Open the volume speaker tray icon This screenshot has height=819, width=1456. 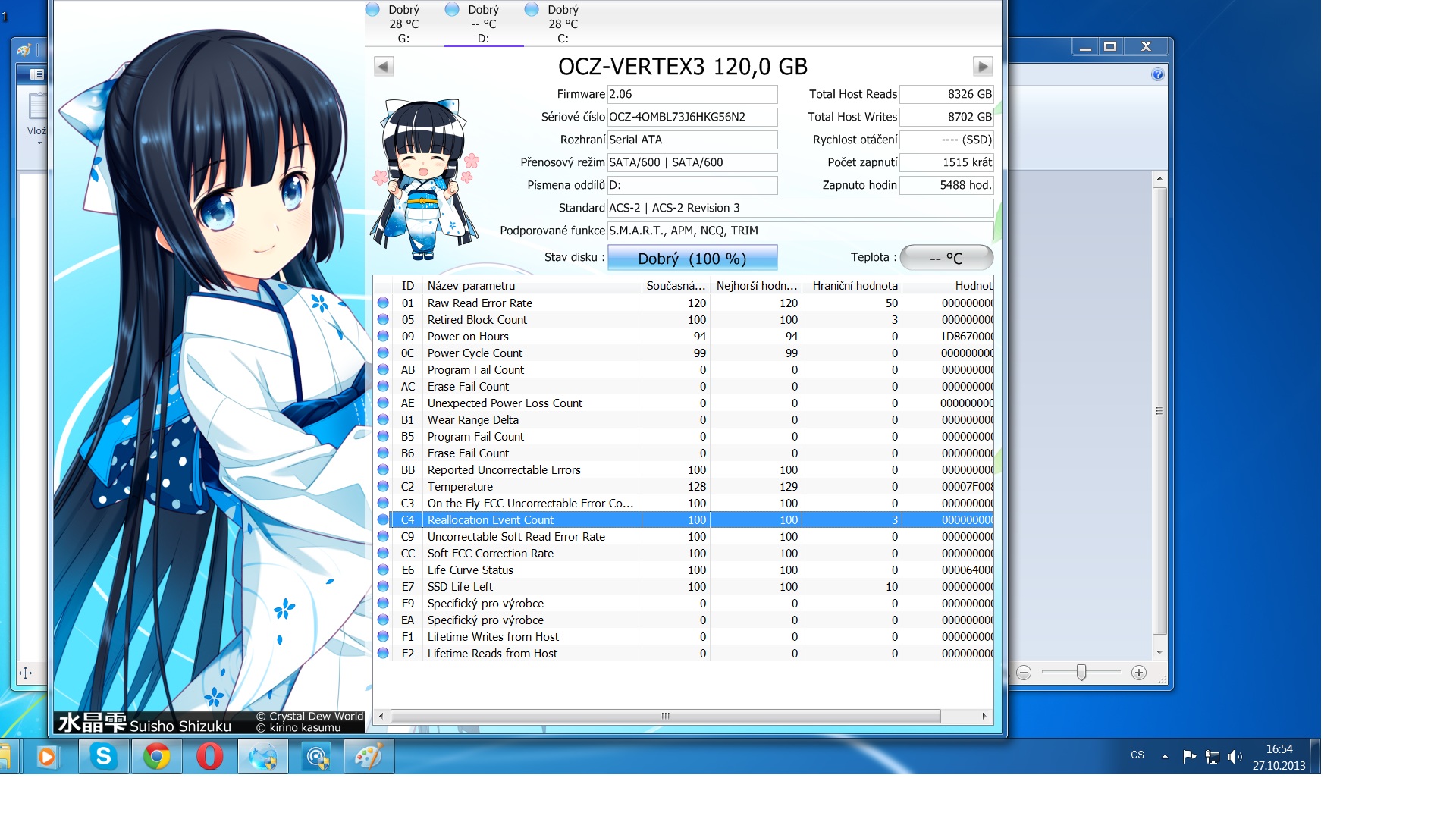1235,757
